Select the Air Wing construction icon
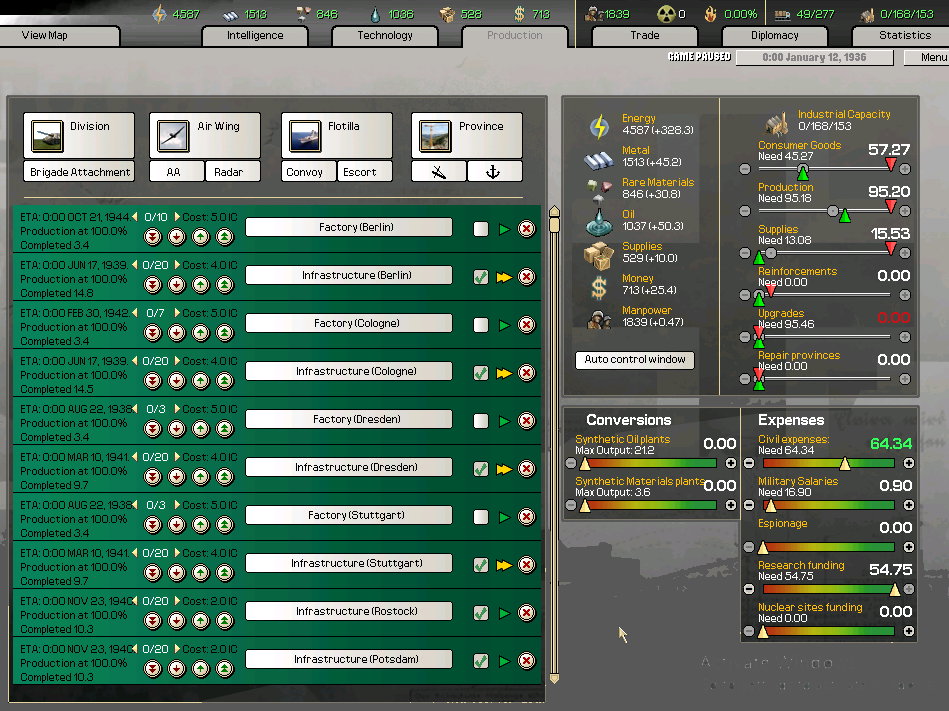 point(174,137)
